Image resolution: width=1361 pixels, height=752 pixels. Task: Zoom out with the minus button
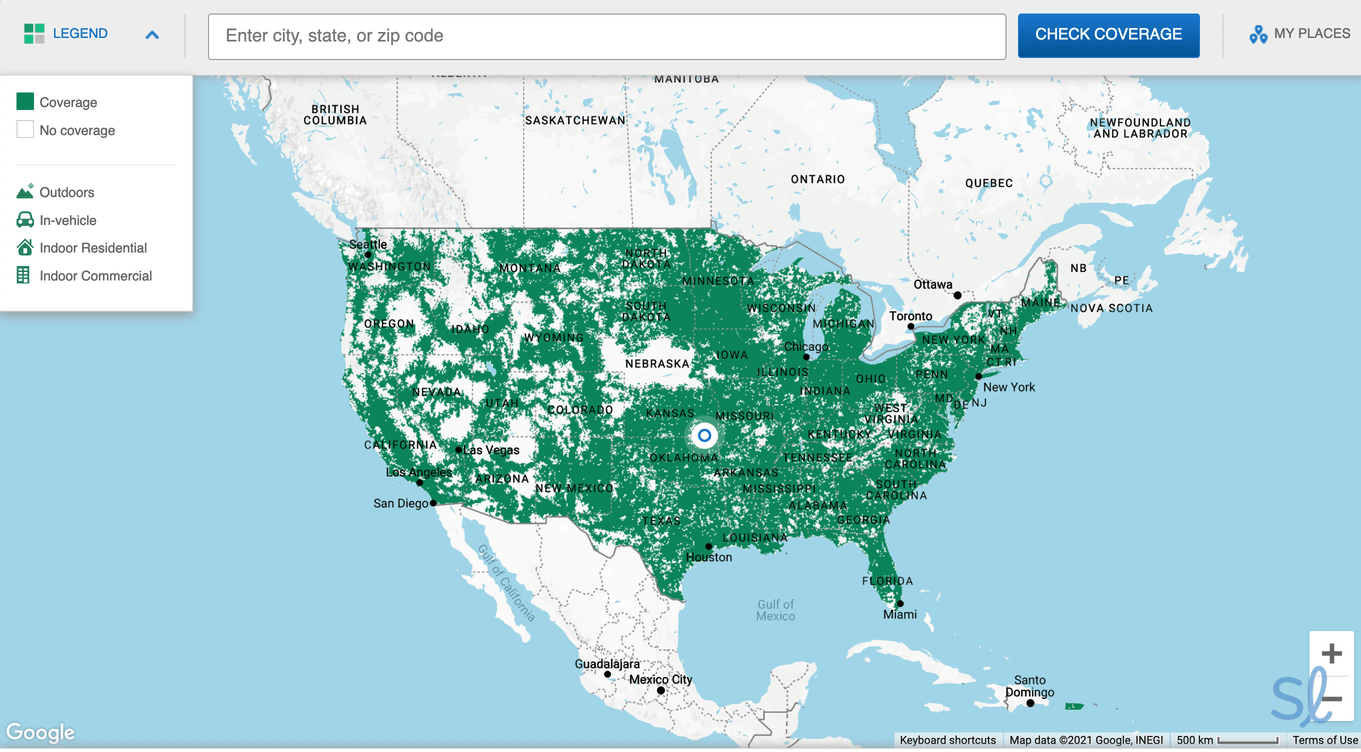tap(1331, 699)
